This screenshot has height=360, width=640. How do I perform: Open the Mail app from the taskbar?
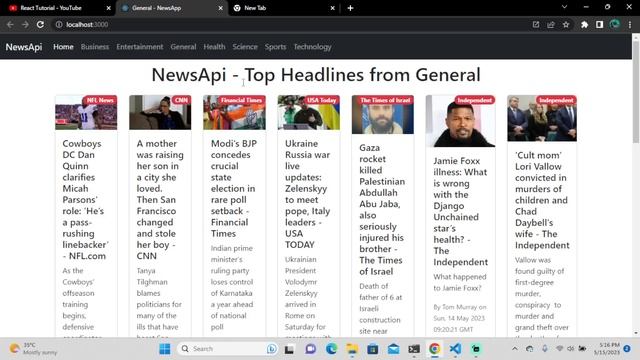[x=393, y=349]
